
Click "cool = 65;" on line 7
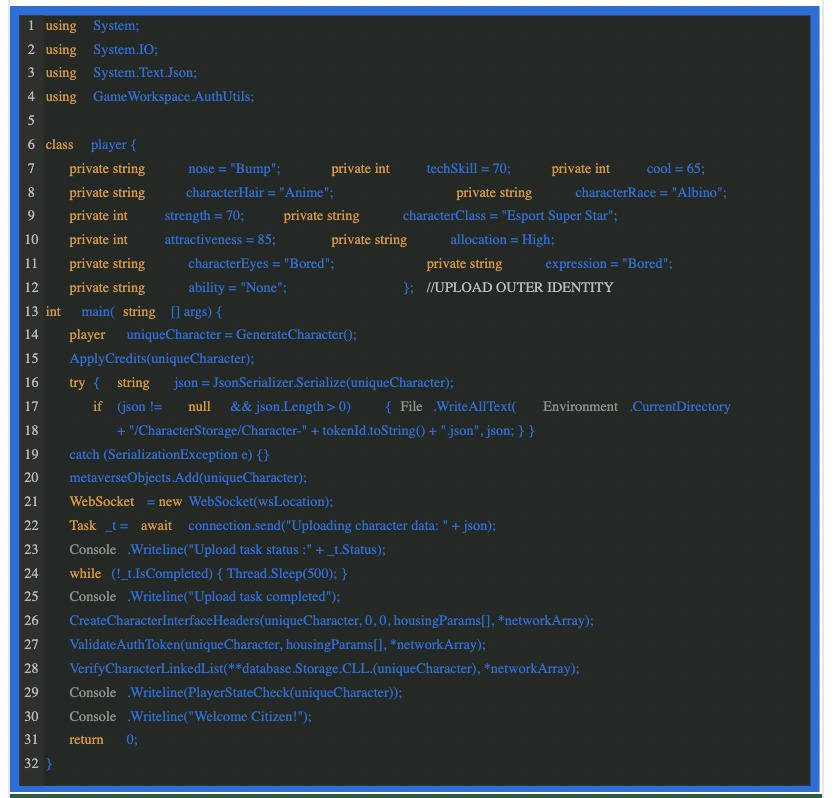[x=676, y=168]
